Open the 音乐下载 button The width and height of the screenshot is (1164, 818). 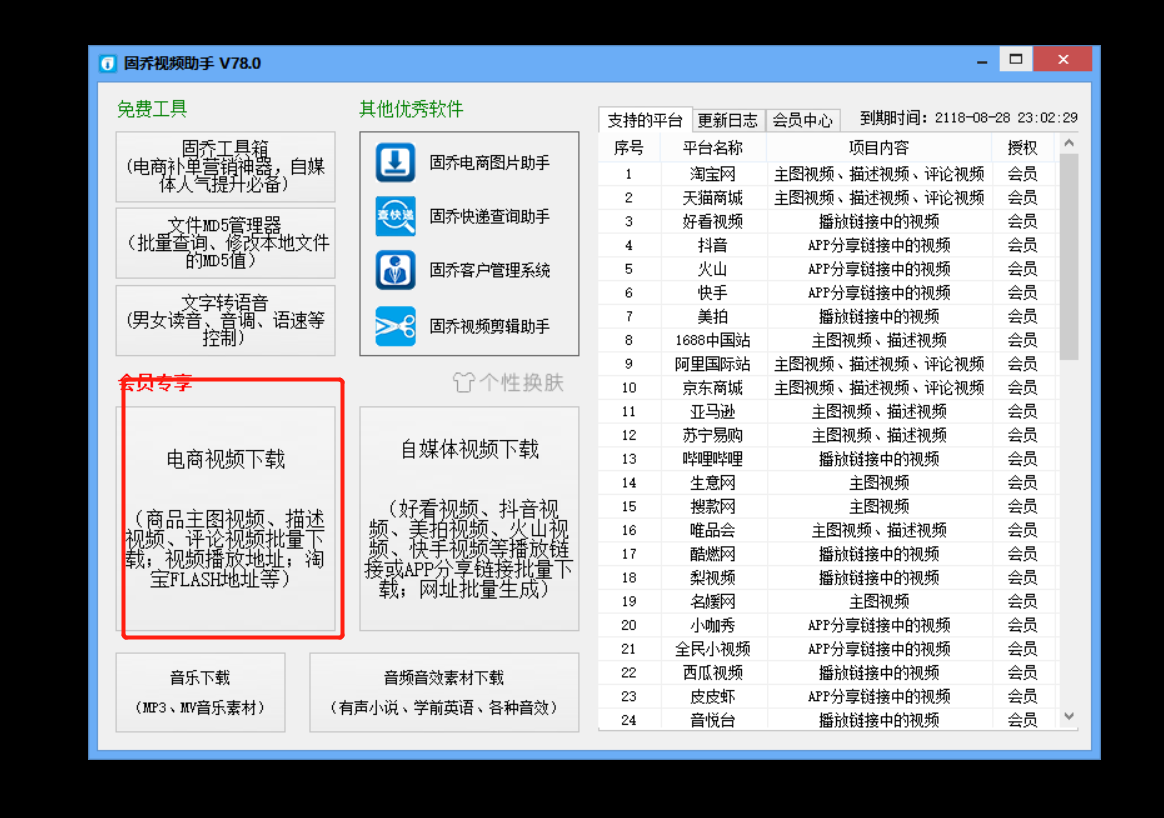200,693
